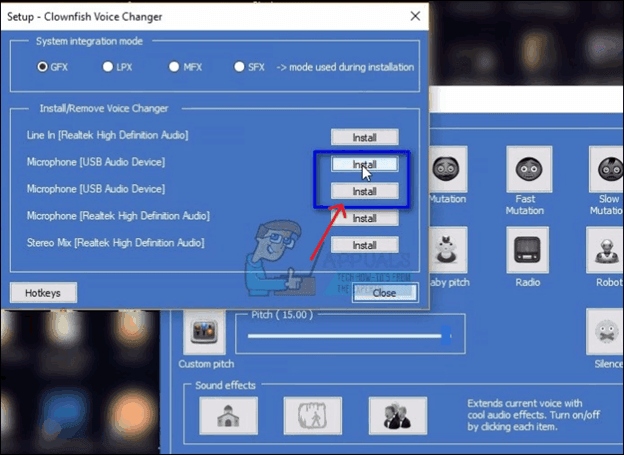Open the Custom pitch voice option
This screenshot has width=624, height=455.
[207, 331]
